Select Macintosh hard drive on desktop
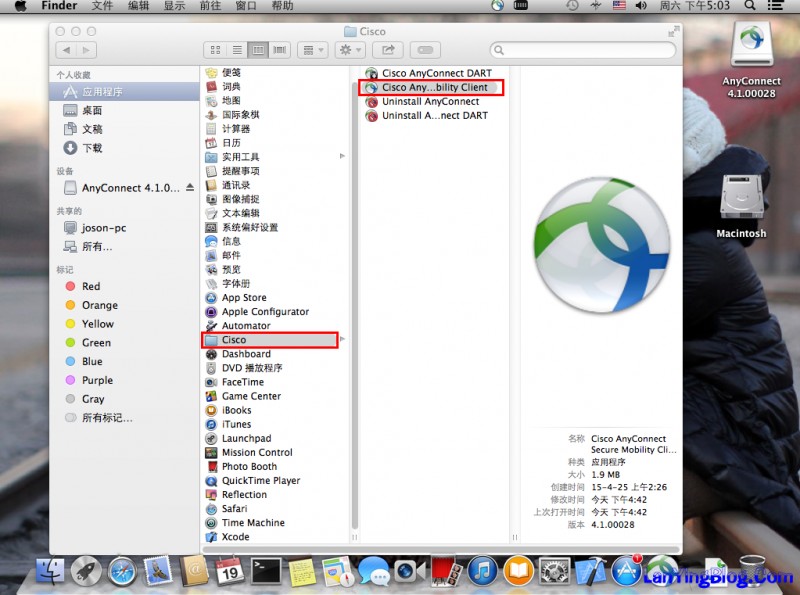This screenshot has height=595, width=800. [741, 207]
